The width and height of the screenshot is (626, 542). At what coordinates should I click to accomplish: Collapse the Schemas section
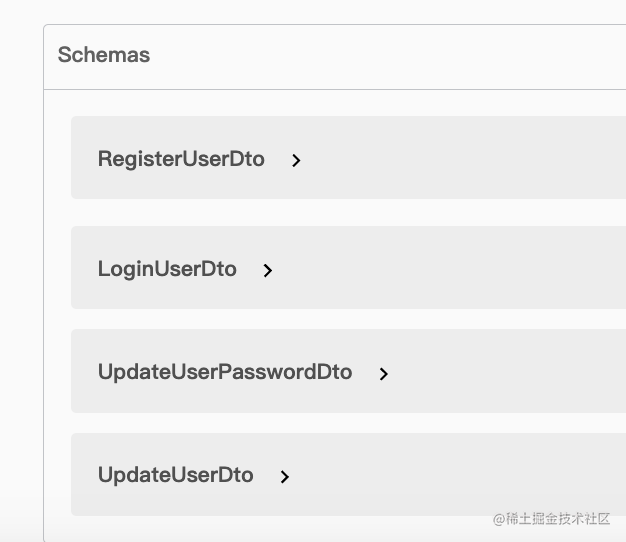click(104, 56)
